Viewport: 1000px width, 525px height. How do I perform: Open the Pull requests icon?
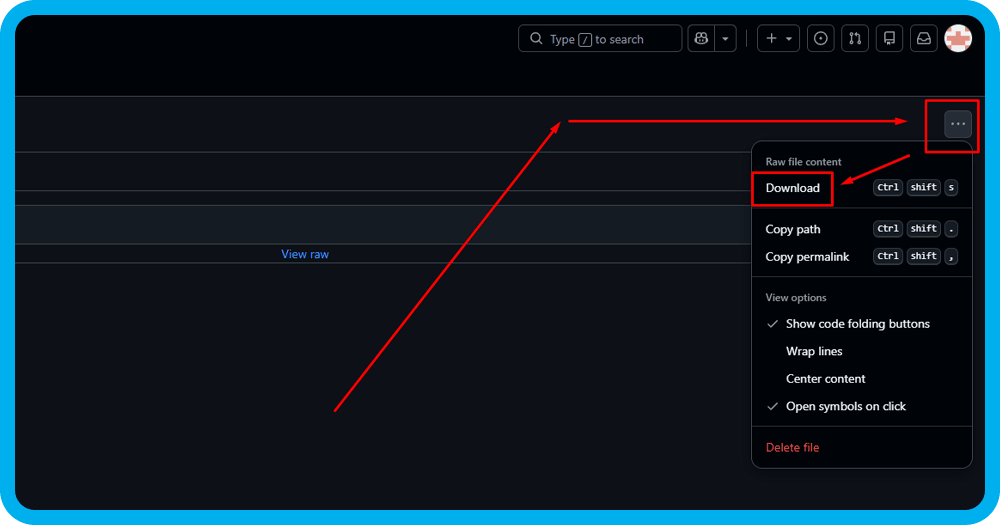click(855, 39)
